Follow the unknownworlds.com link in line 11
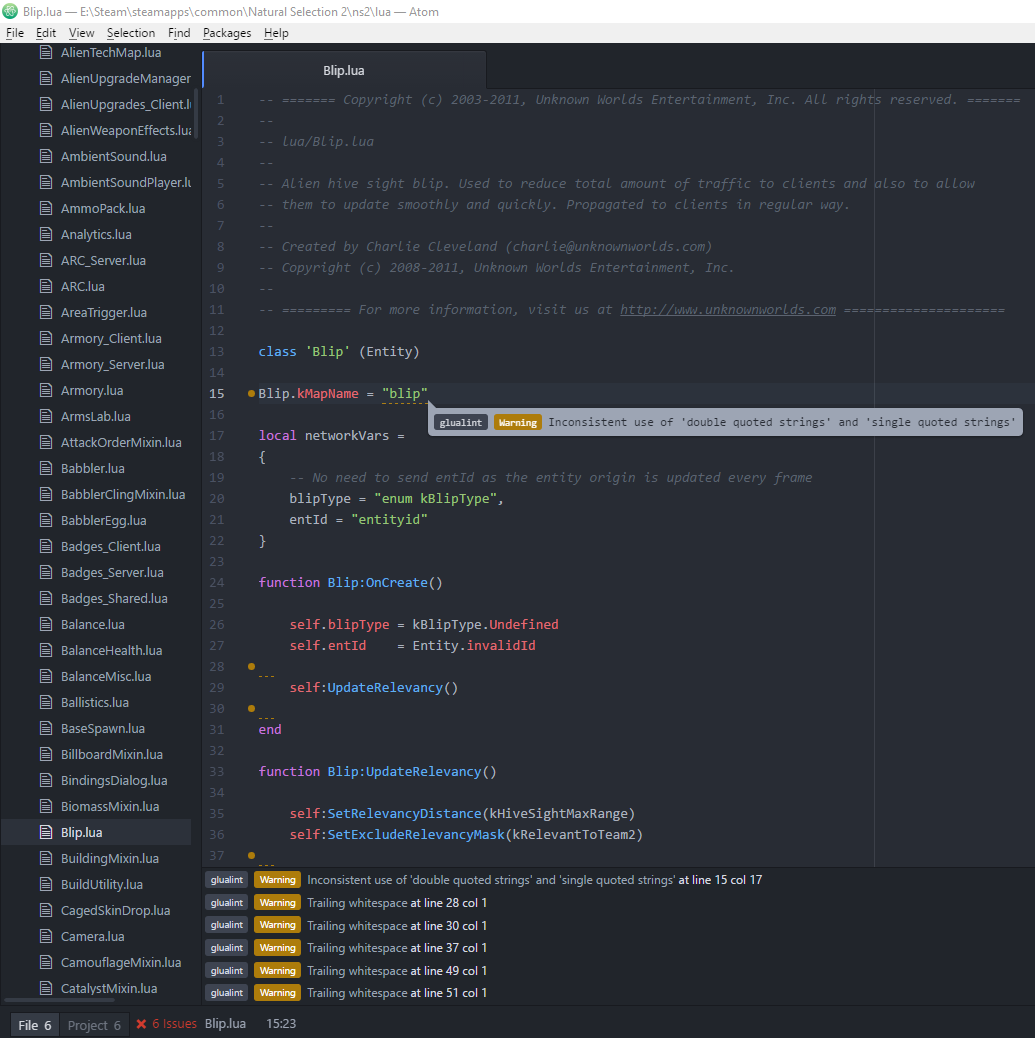Image resolution: width=1035 pixels, height=1038 pixels. pyautogui.click(x=728, y=309)
